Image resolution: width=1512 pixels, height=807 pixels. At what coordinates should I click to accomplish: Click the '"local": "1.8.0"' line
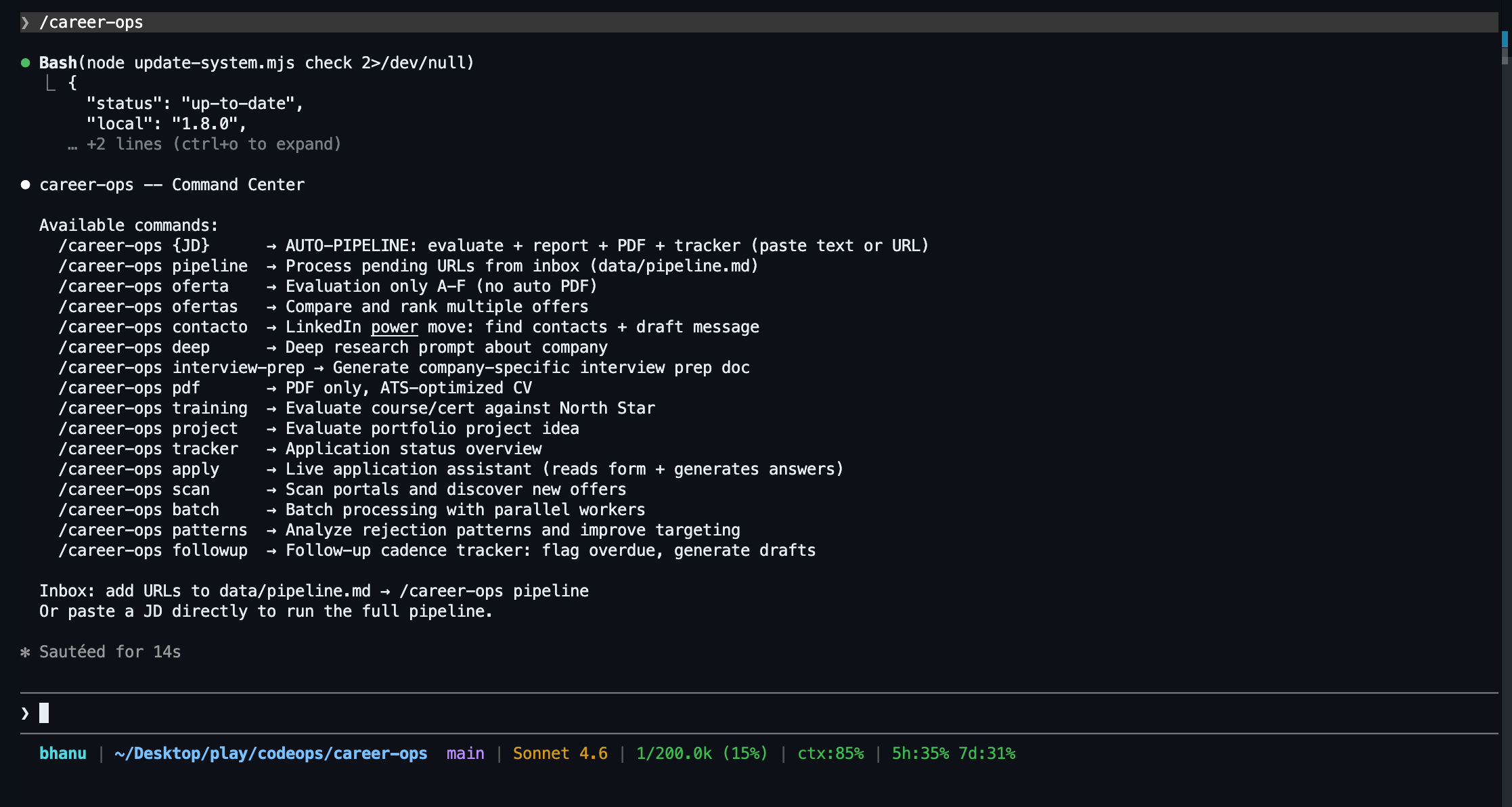pyautogui.click(x=166, y=124)
